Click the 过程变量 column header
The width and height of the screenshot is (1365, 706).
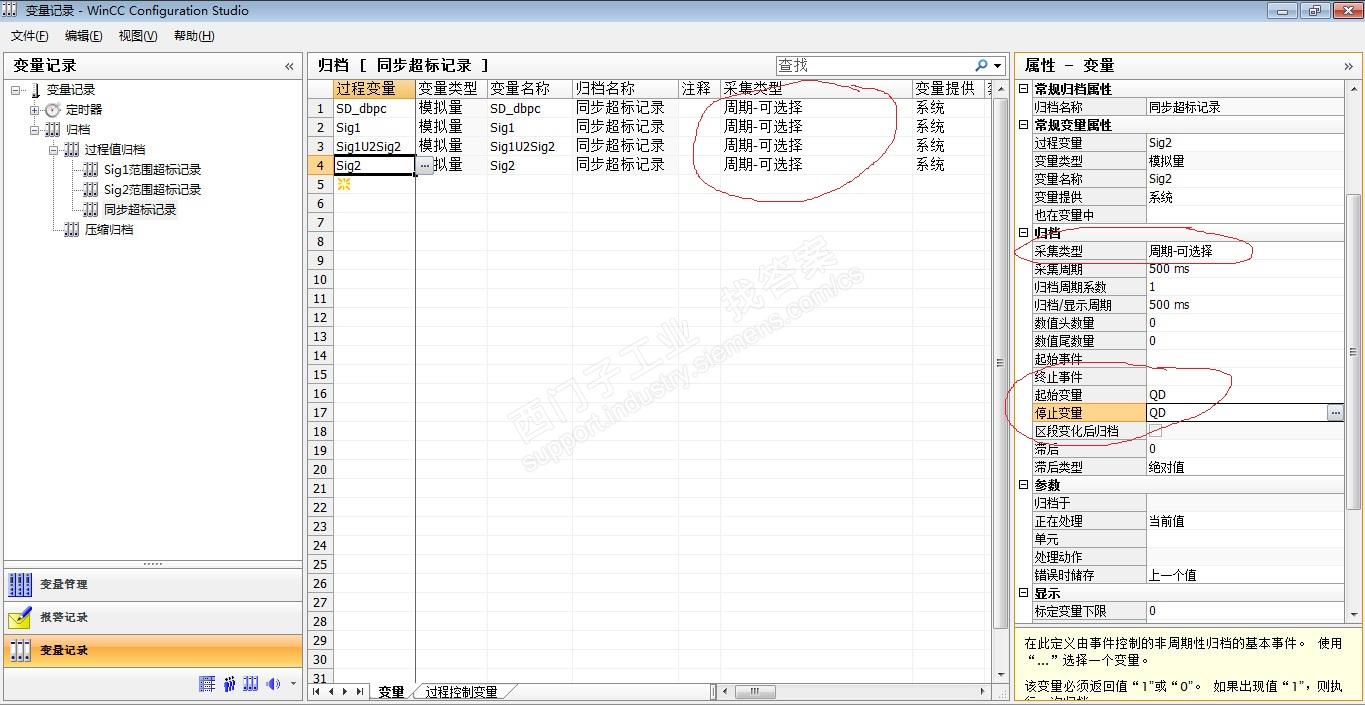[x=374, y=89]
